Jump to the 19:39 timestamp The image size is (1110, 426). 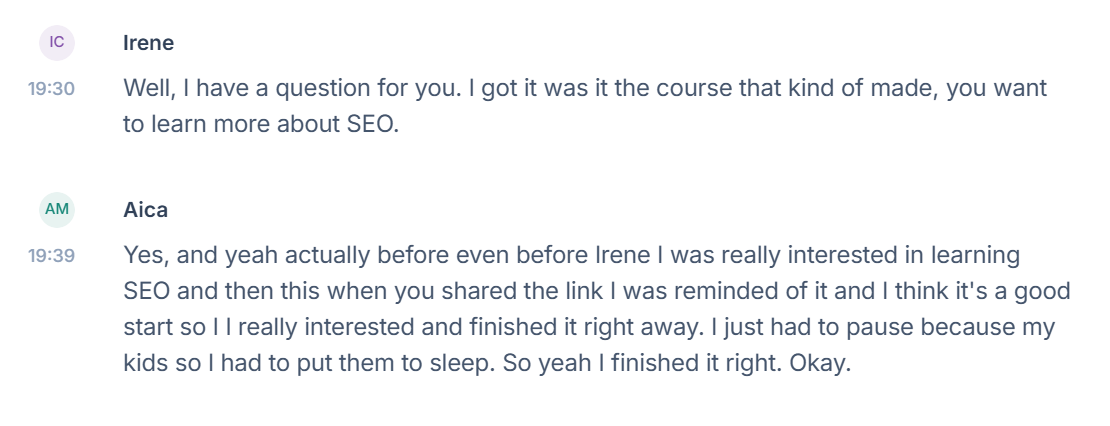pos(51,256)
